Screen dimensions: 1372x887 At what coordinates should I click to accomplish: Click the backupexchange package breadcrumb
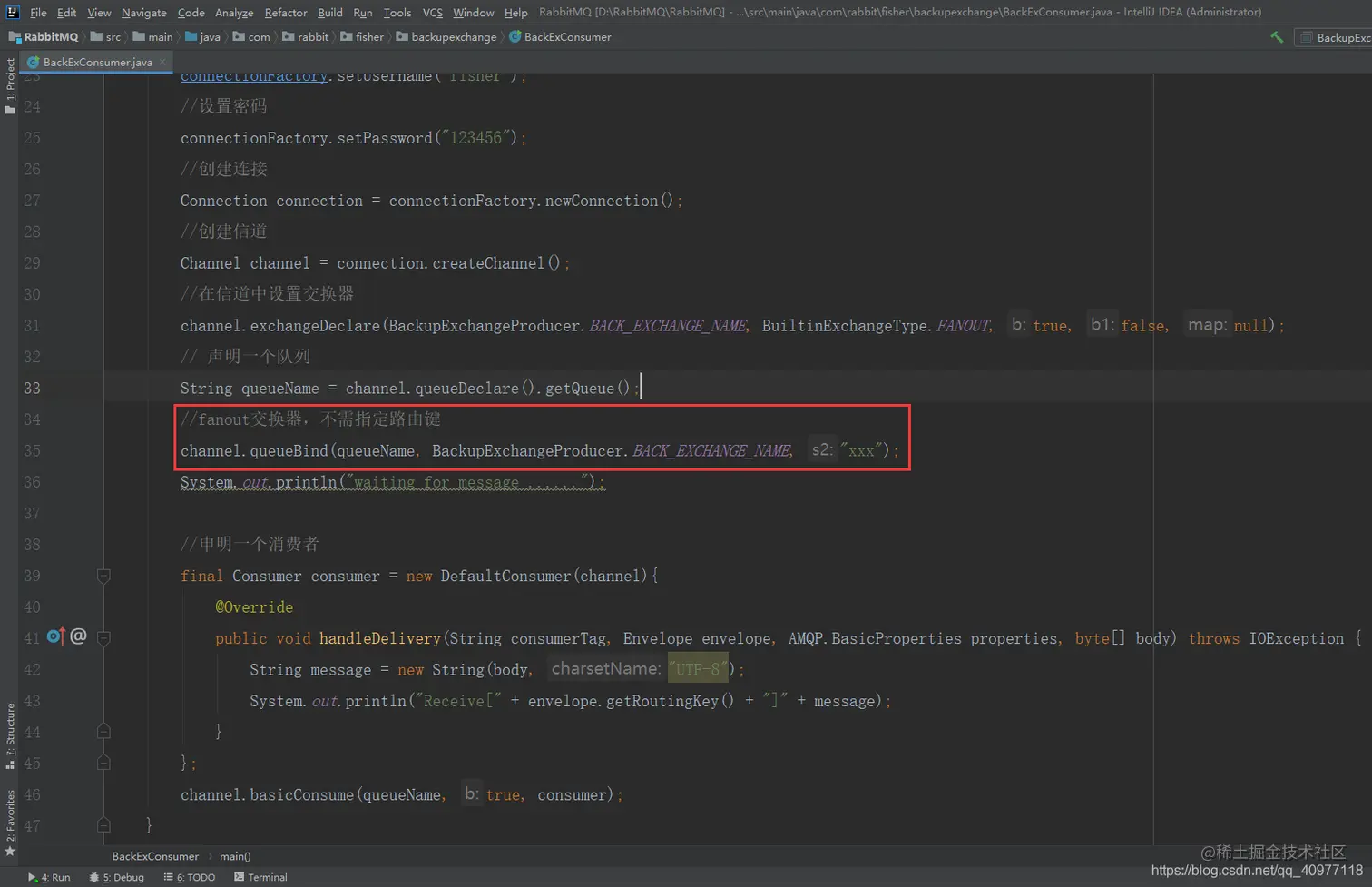click(446, 37)
